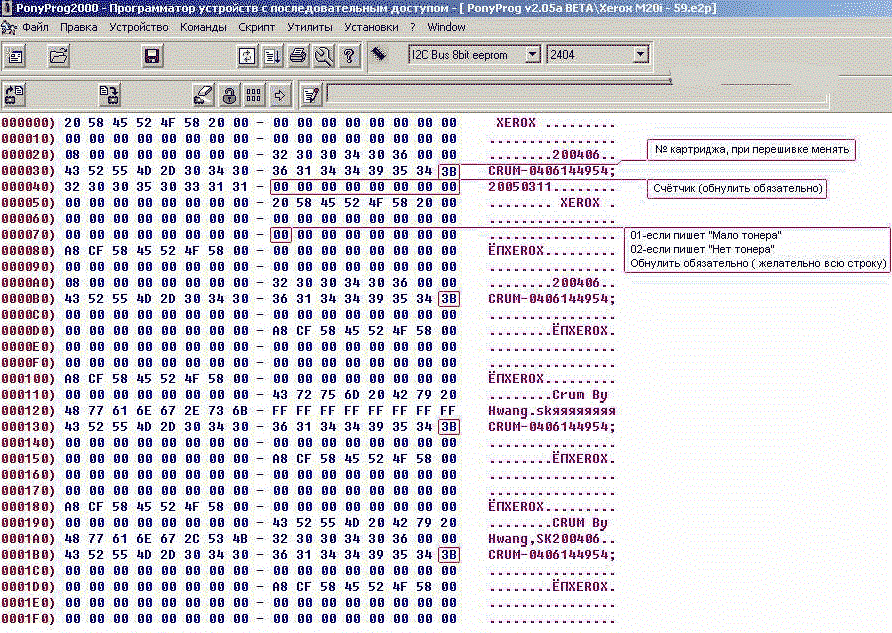
Task: Click the address label 0000A0)
Action: point(28,283)
